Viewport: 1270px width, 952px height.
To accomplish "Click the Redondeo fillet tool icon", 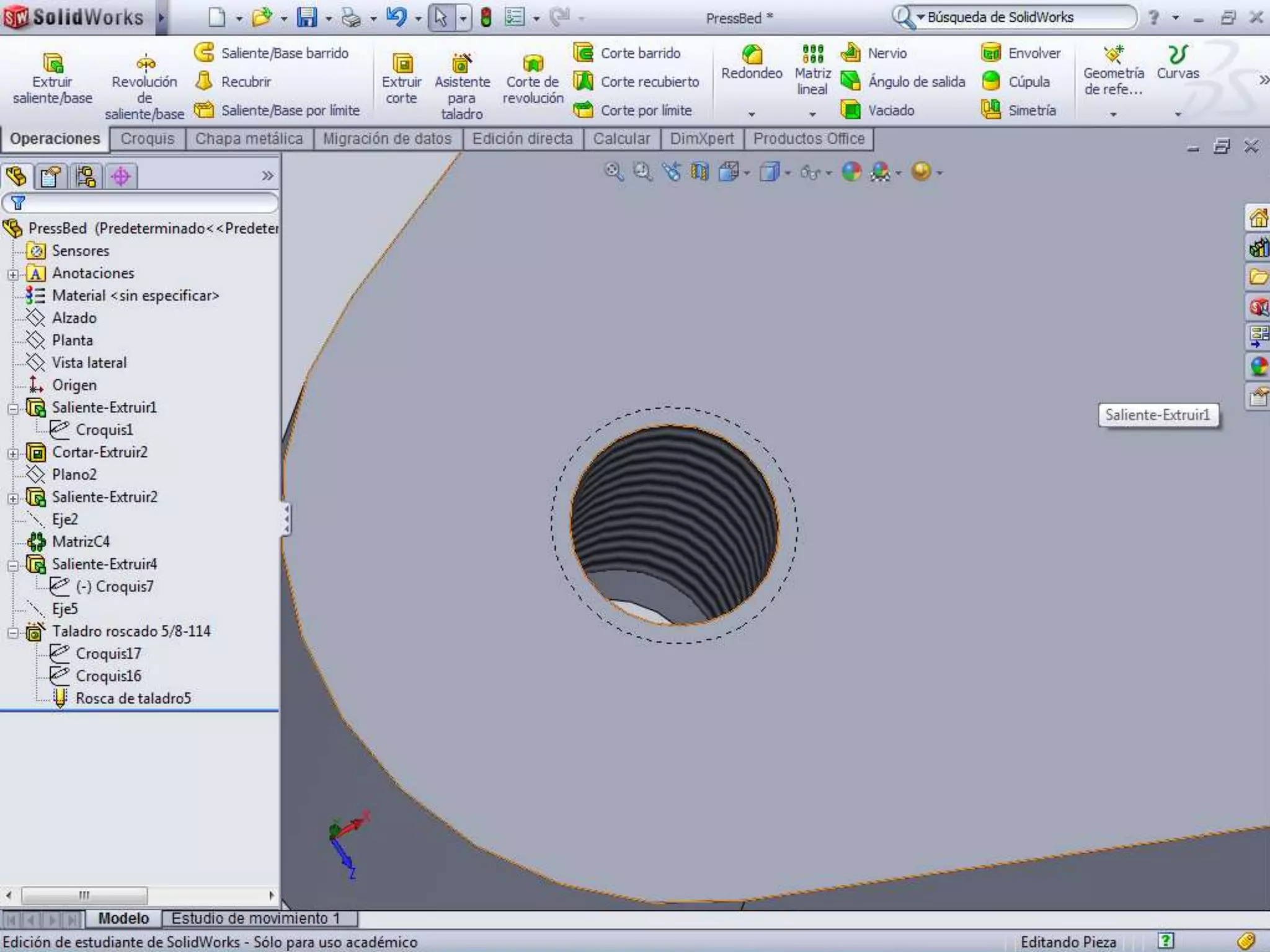I will tap(752, 55).
